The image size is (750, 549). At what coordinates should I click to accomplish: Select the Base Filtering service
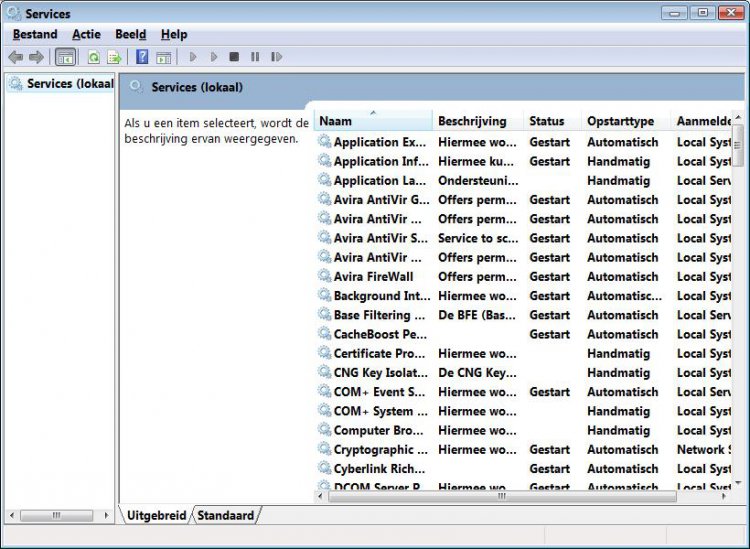379,315
